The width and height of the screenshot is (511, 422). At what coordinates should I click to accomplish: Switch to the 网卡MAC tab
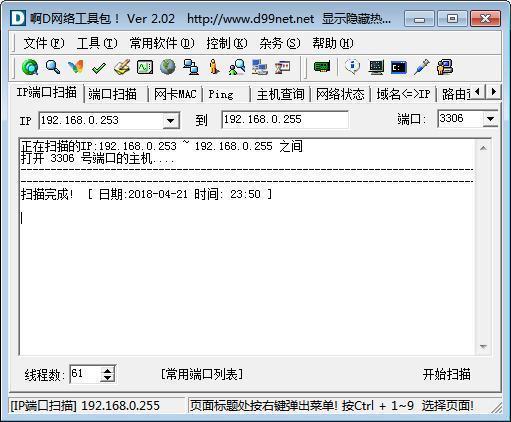pyautogui.click(x=175, y=94)
